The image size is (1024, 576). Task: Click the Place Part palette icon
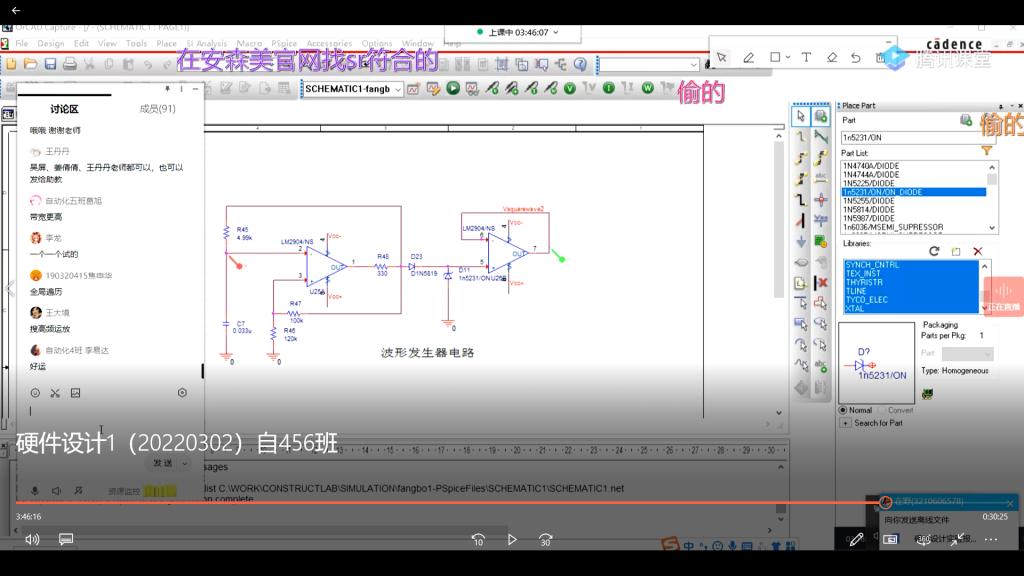coord(821,116)
